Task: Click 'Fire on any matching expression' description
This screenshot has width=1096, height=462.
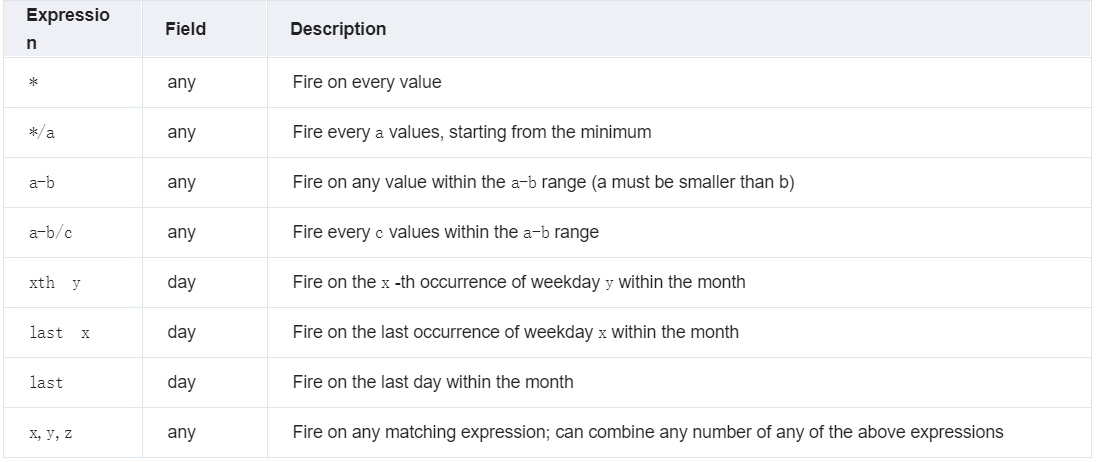Action: click(x=648, y=432)
